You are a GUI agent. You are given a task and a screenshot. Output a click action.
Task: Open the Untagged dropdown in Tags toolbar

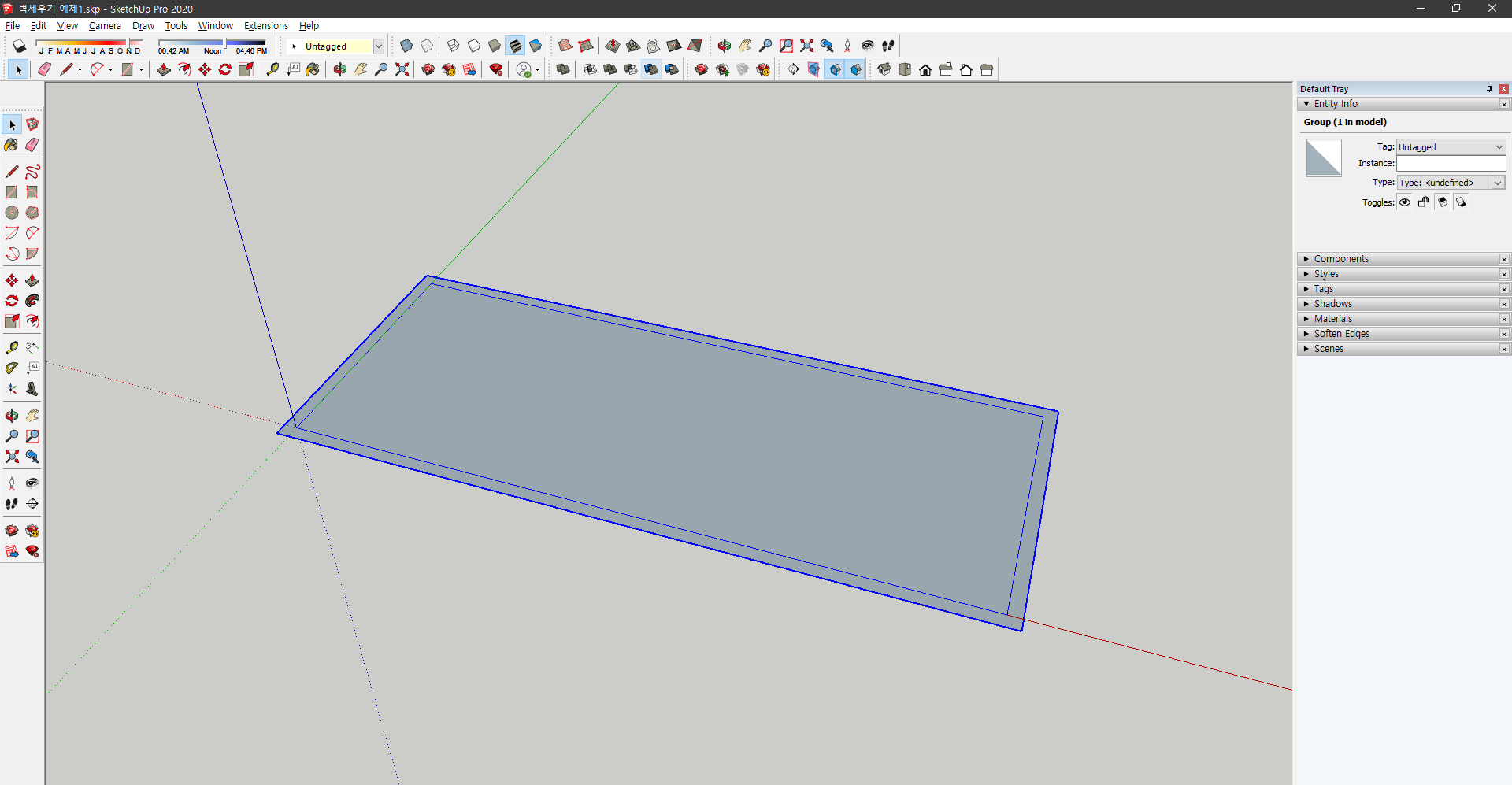click(379, 46)
